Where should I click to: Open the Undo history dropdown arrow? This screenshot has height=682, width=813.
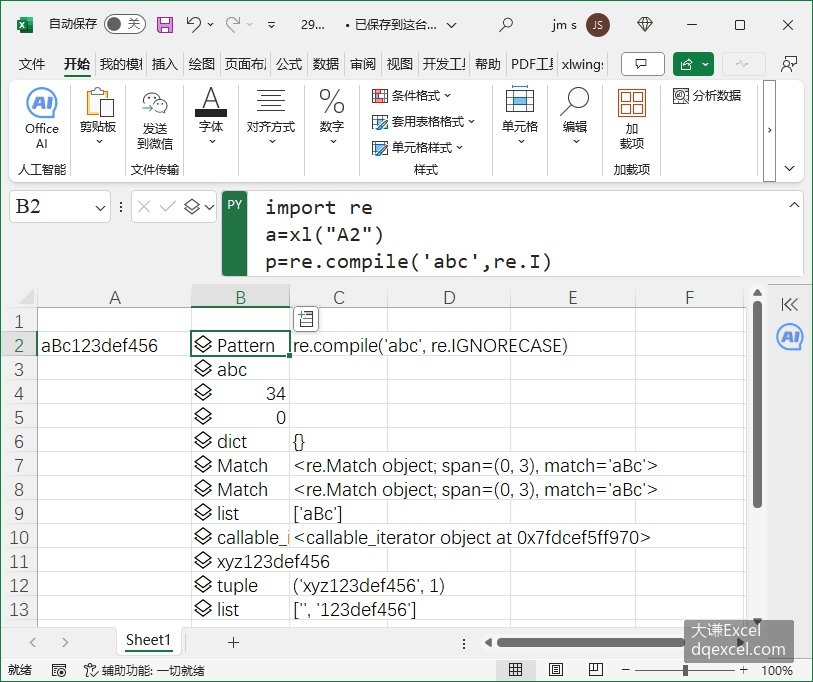pos(211,24)
